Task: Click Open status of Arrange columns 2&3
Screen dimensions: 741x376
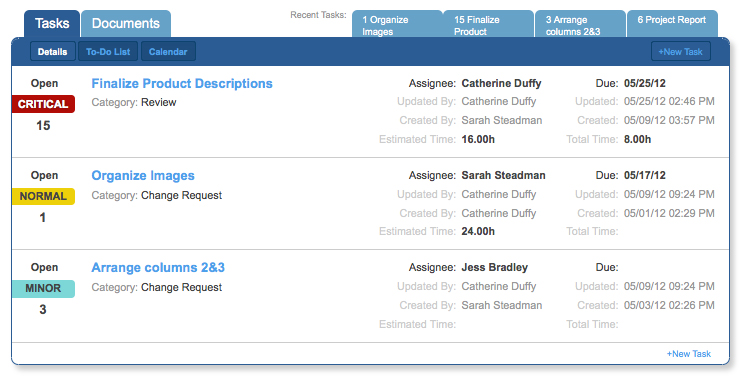Action: click(44, 267)
